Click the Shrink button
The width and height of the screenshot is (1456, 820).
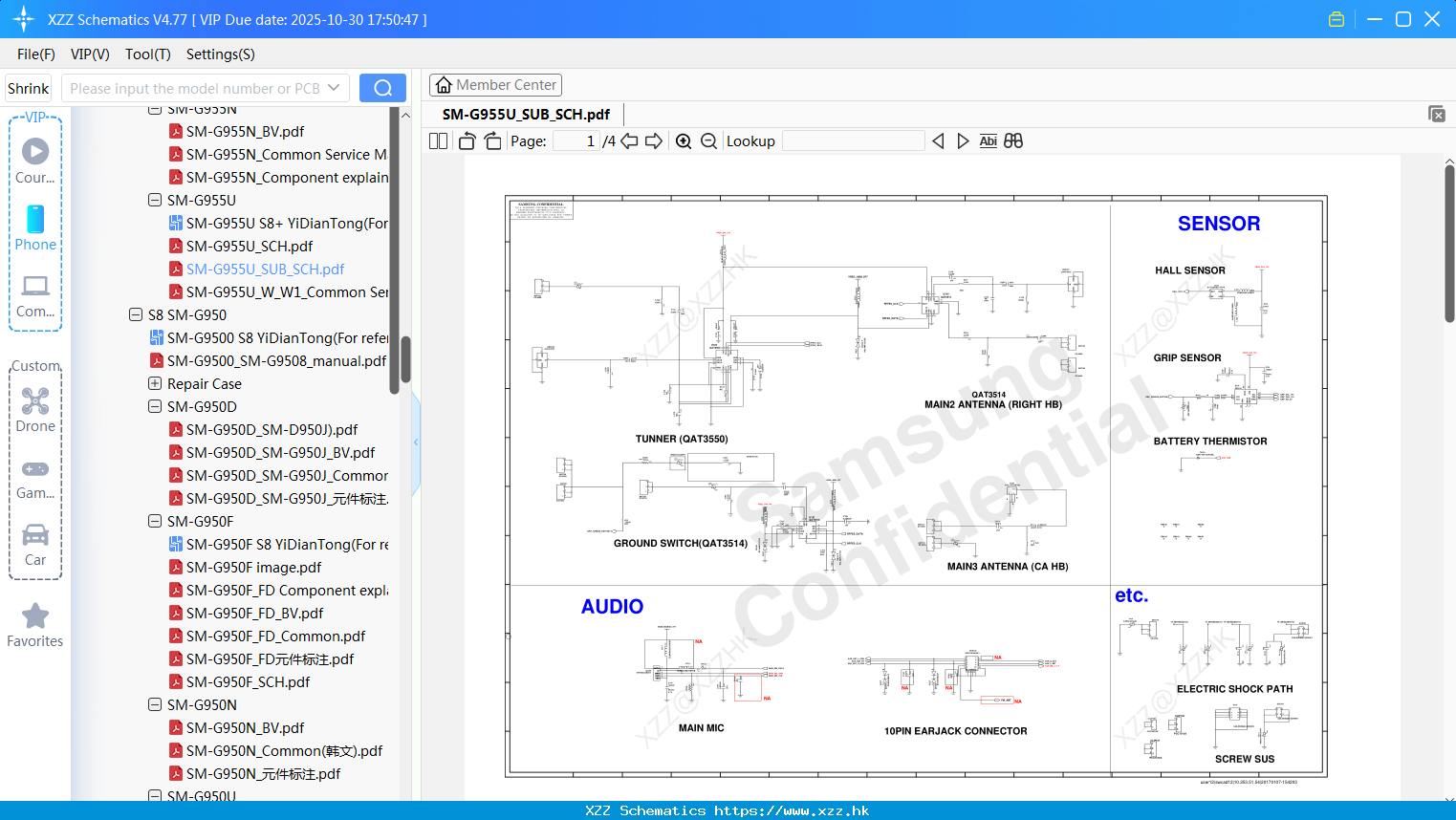[29, 88]
